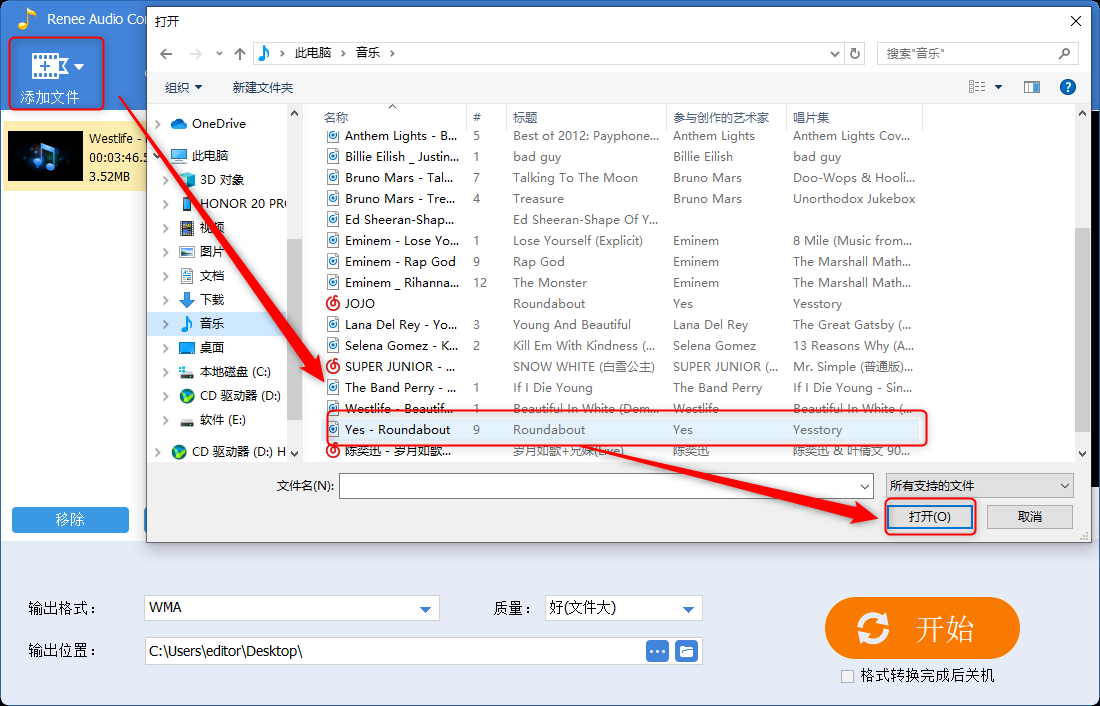Screen dimensions: 1100x706
Task: Select the Westlife track thumbnail
Action: (45, 156)
